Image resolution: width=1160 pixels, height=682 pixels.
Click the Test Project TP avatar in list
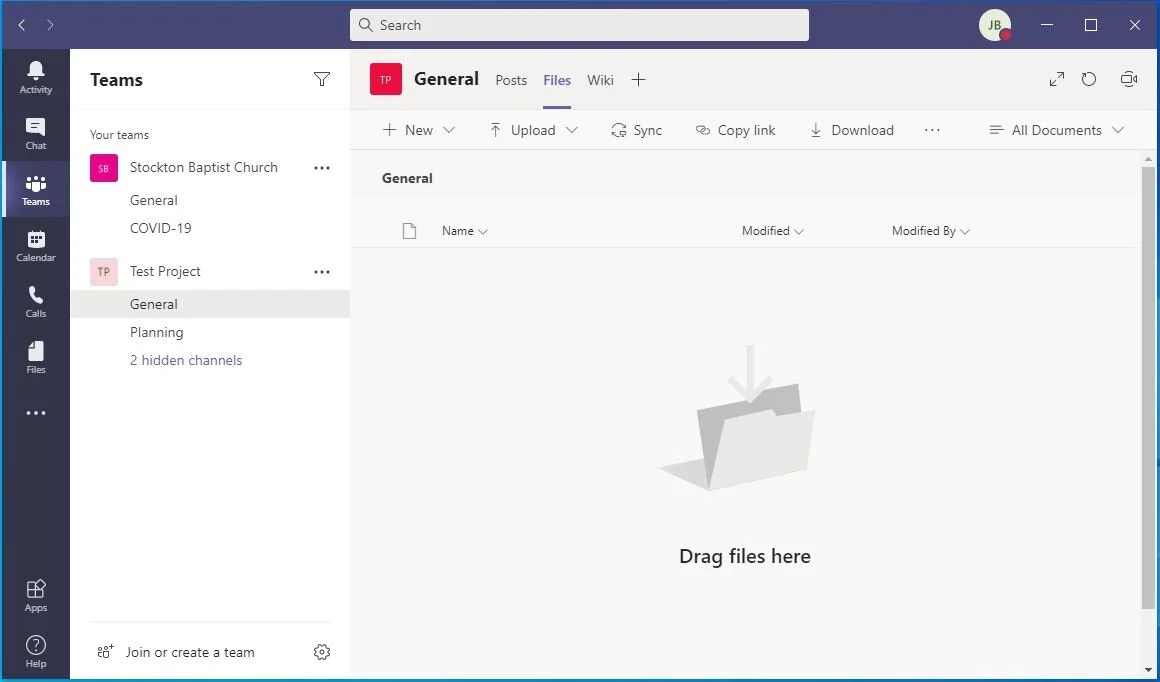[x=104, y=271]
